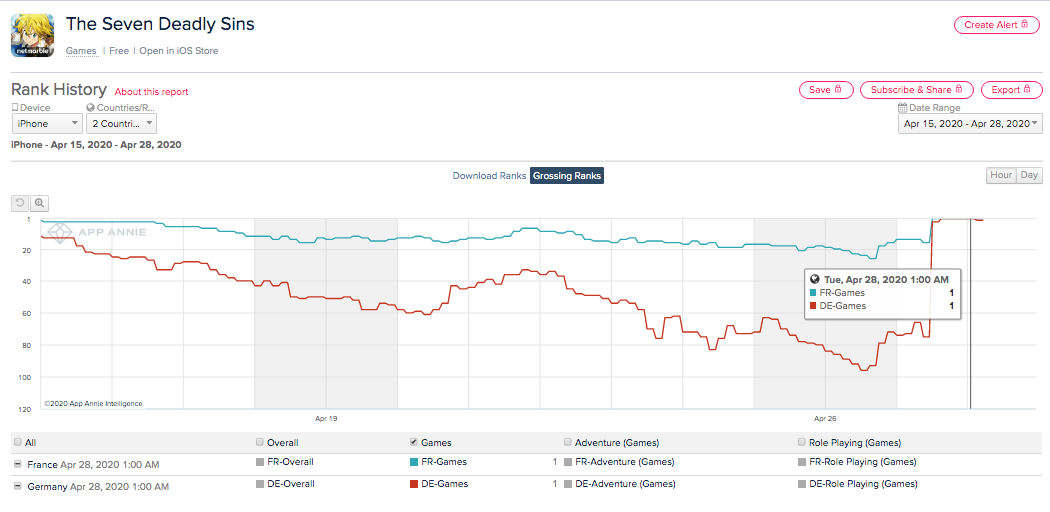Click the vertical time marker line on chart
This screenshot has width=1050, height=512.
click(x=970, y=313)
